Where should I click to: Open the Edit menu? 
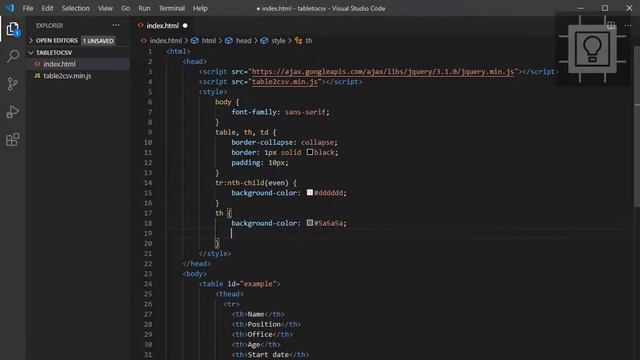(47, 8)
